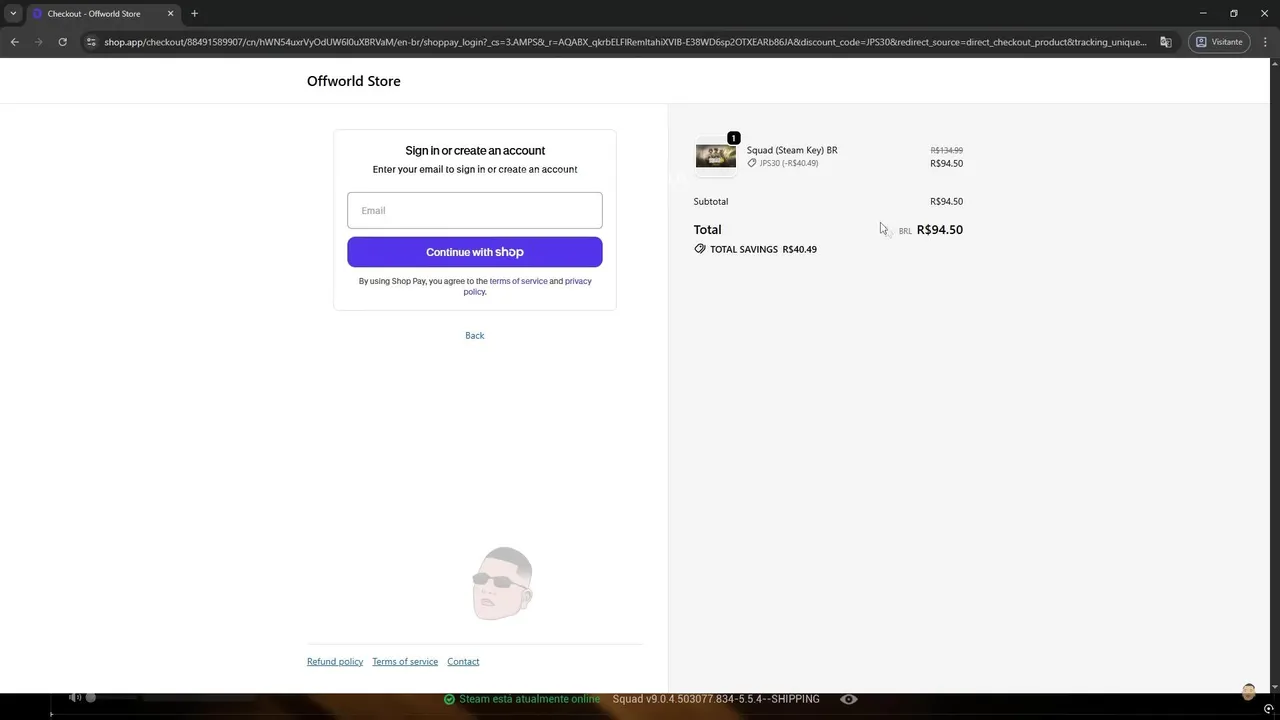Screen dimensions: 1280x720
Task: Go back using browser back arrow
Action: 14,42
